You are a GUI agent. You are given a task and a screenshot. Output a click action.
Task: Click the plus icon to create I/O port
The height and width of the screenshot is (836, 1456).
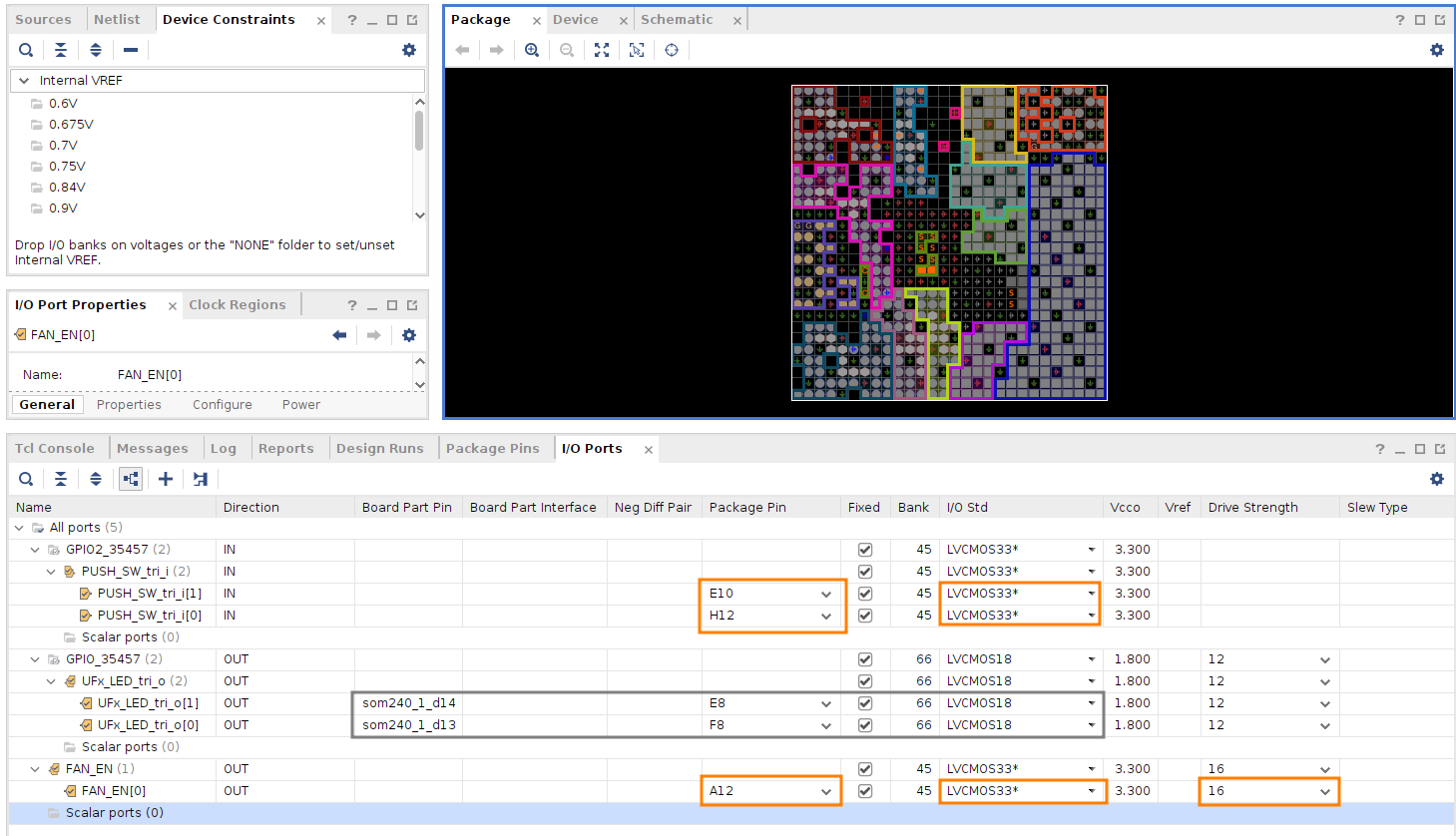point(166,479)
